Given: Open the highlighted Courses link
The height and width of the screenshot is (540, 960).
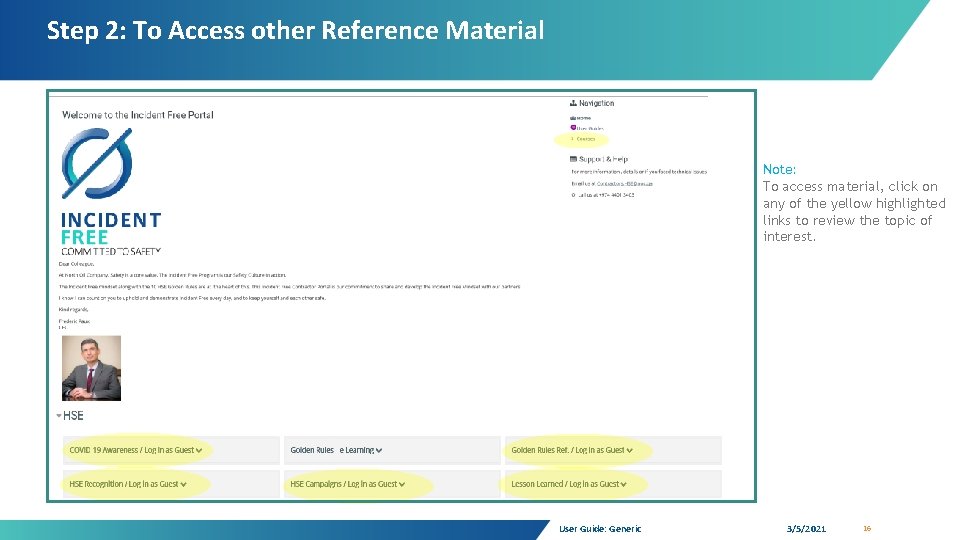Looking at the screenshot, I should [586, 139].
